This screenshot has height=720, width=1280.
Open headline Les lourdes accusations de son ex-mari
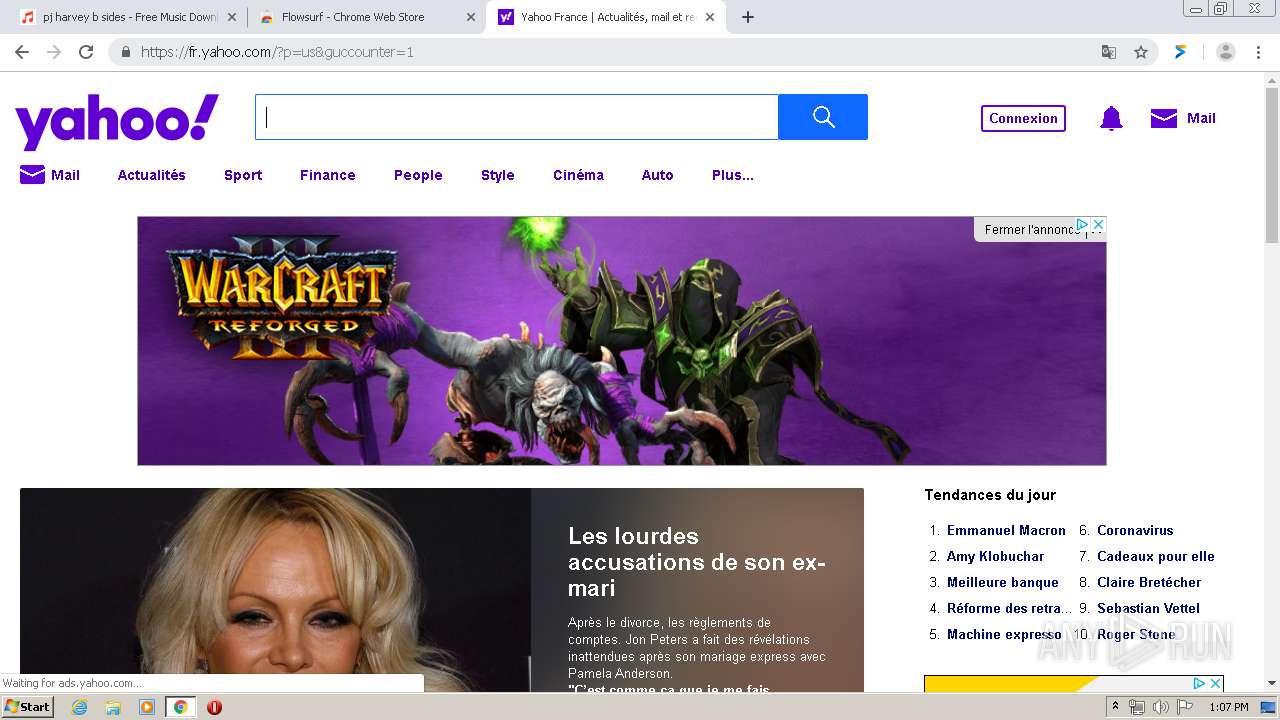(697, 562)
